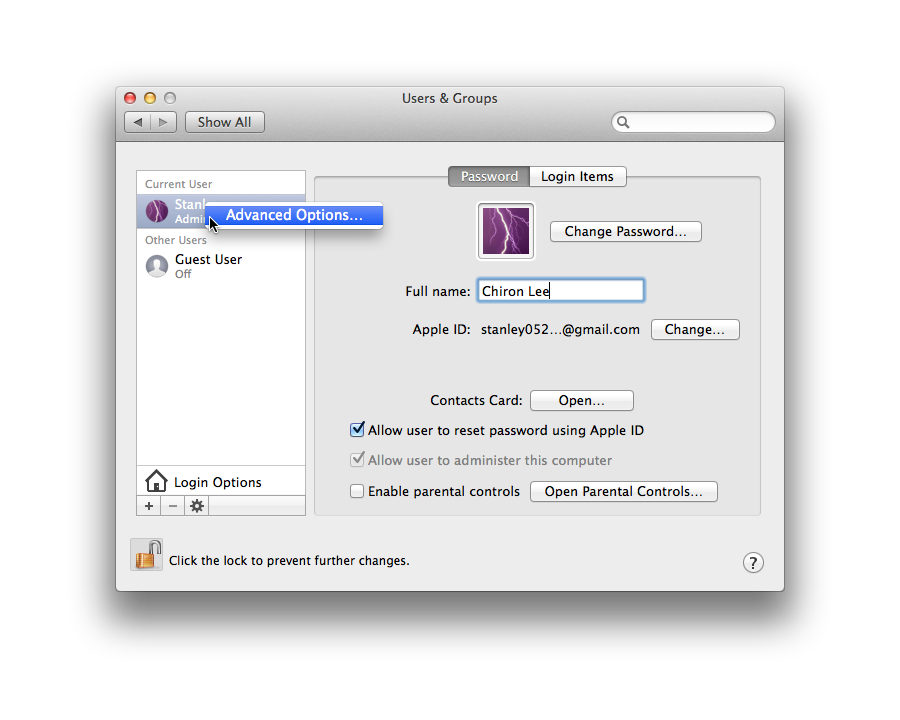Toggle Allow user to administer this computer
The width and height of the screenshot is (900, 720).
[x=357, y=460]
